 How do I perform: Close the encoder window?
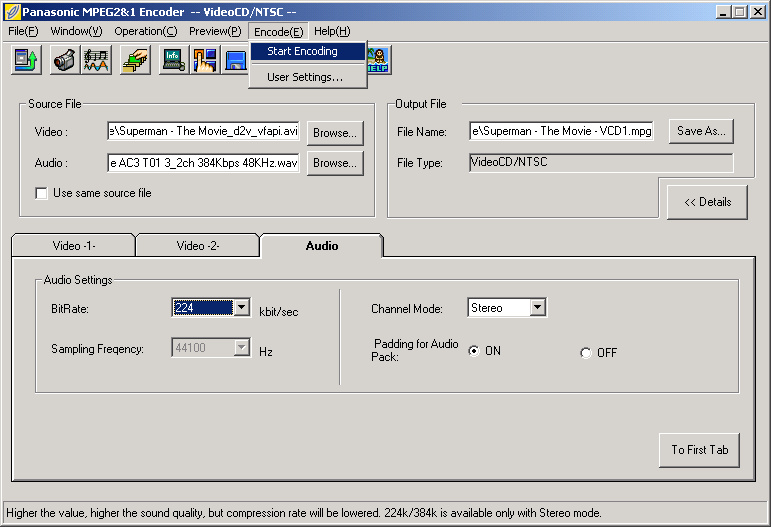[757, 12]
